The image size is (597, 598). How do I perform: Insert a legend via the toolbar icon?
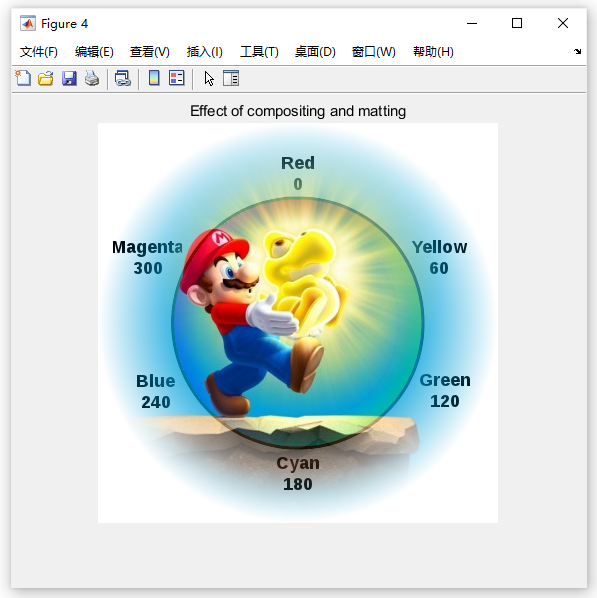pyautogui.click(x=177, y=78)
